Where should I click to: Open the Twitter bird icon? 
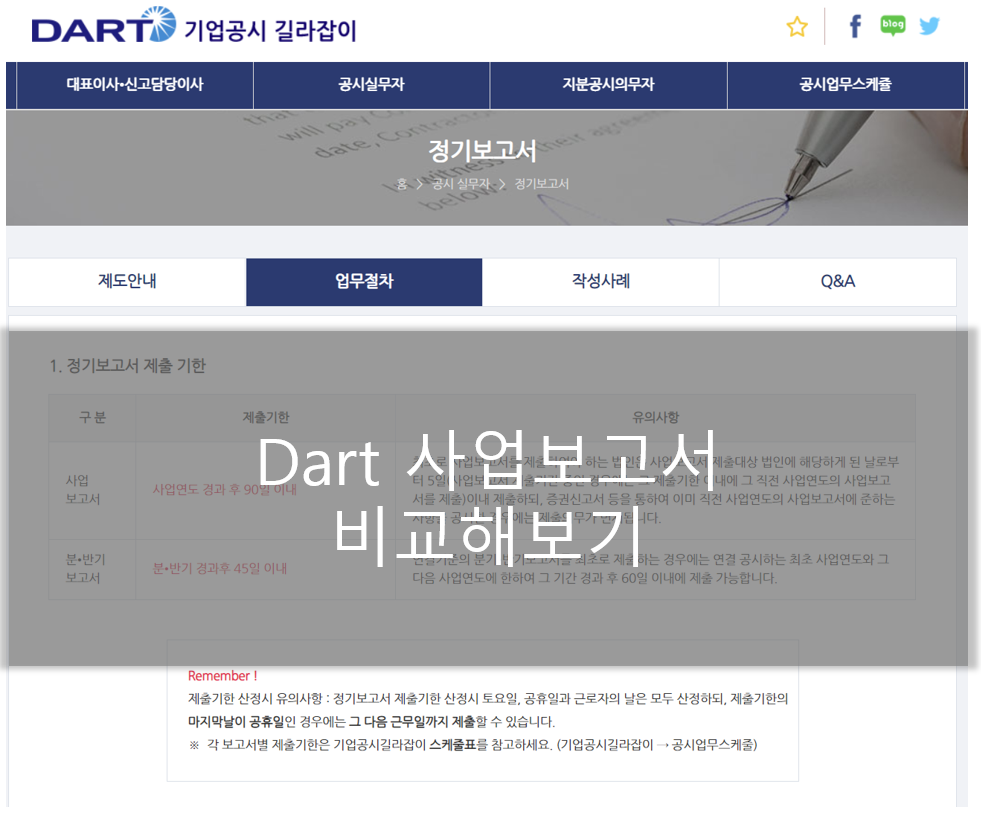(929, 26)
